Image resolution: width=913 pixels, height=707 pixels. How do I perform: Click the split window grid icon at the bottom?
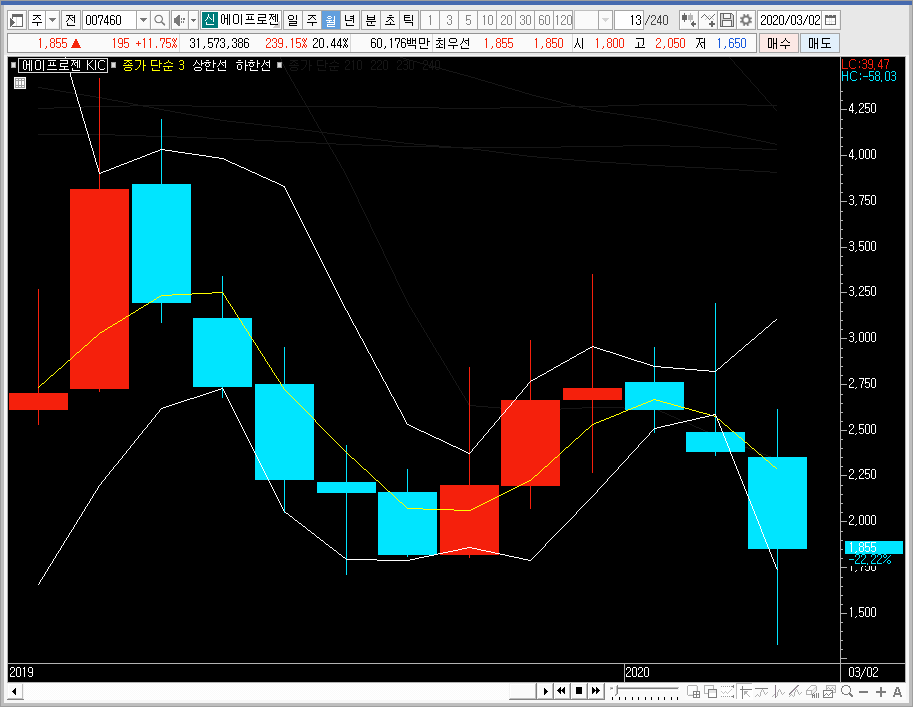click(x=693, y=691)
